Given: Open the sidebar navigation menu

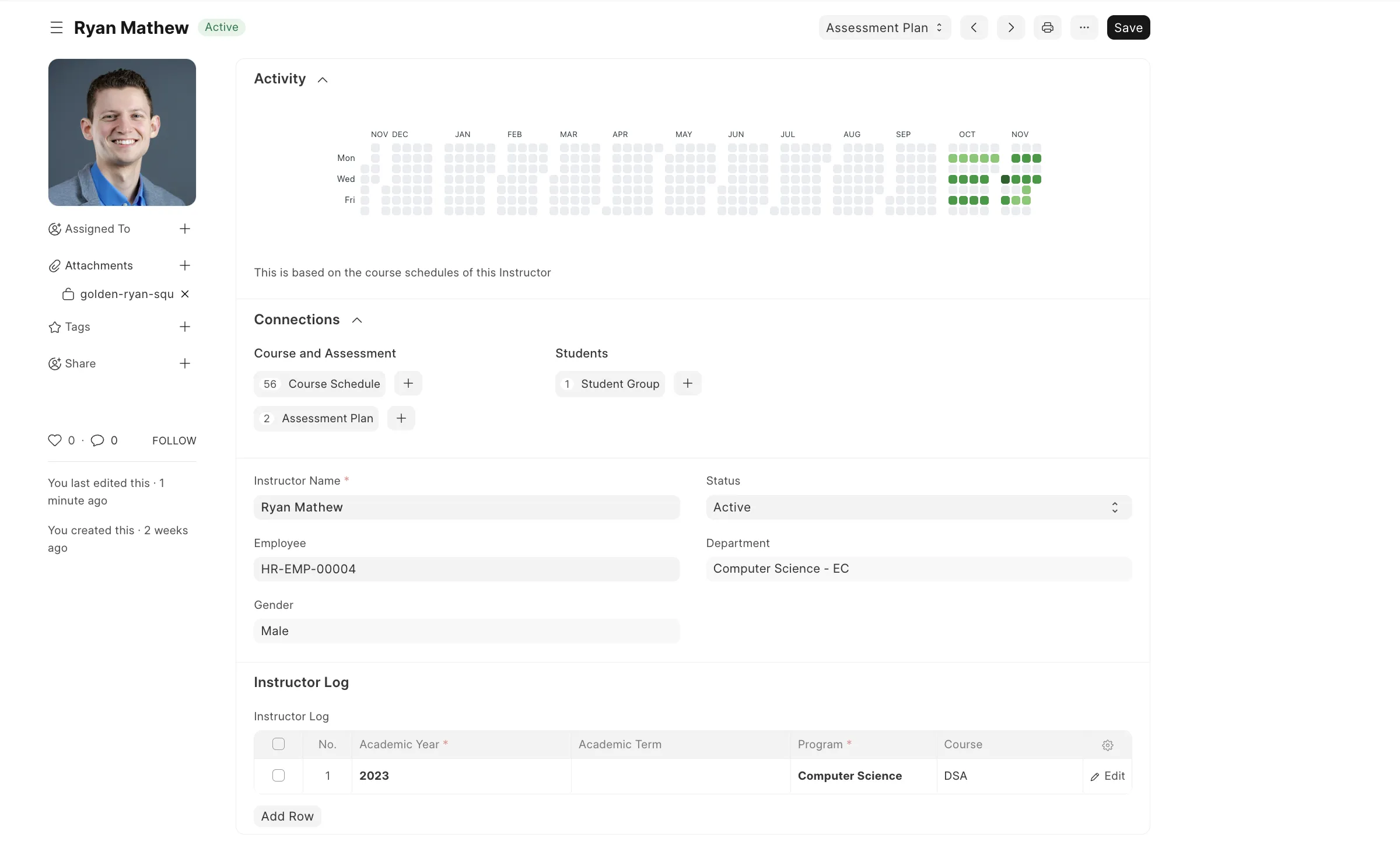Looking at the screenshot, I should point(55,27).
